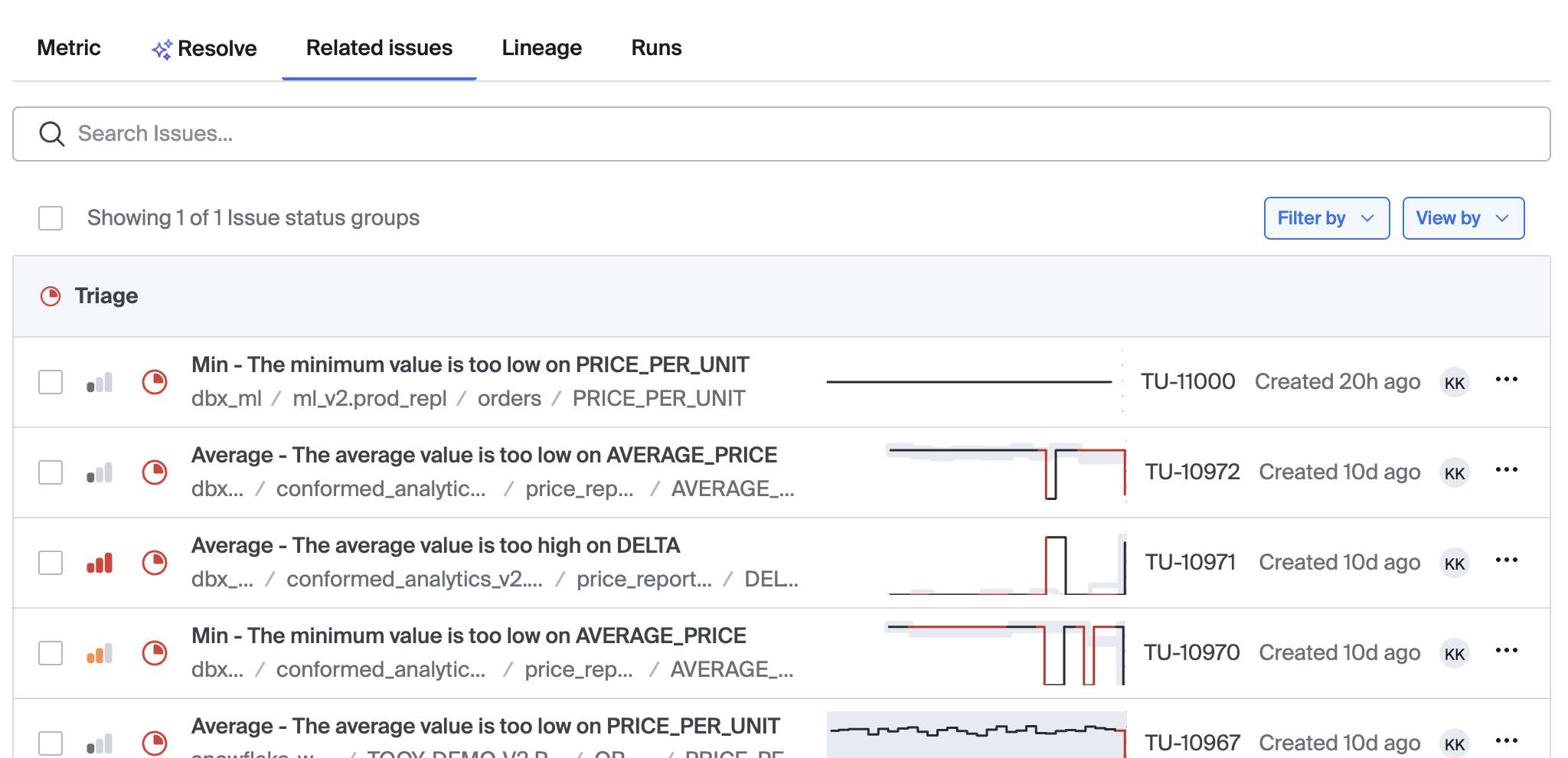Click the KK assignee avatar on TU-11000
The image size is (1568, 758).
pos(1454,383)
